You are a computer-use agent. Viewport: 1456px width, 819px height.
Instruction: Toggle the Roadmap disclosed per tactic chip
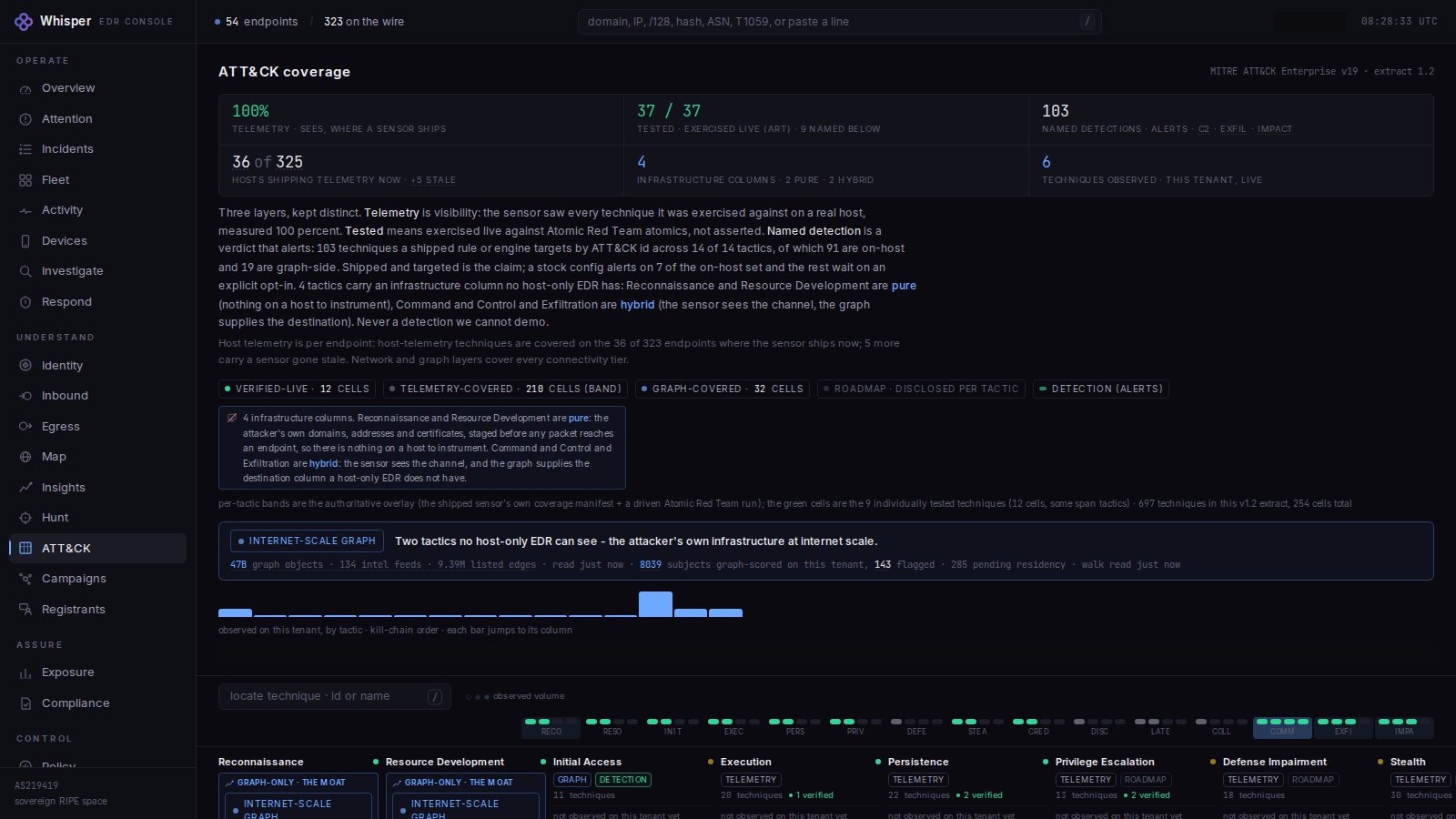(x=921, y=389)
